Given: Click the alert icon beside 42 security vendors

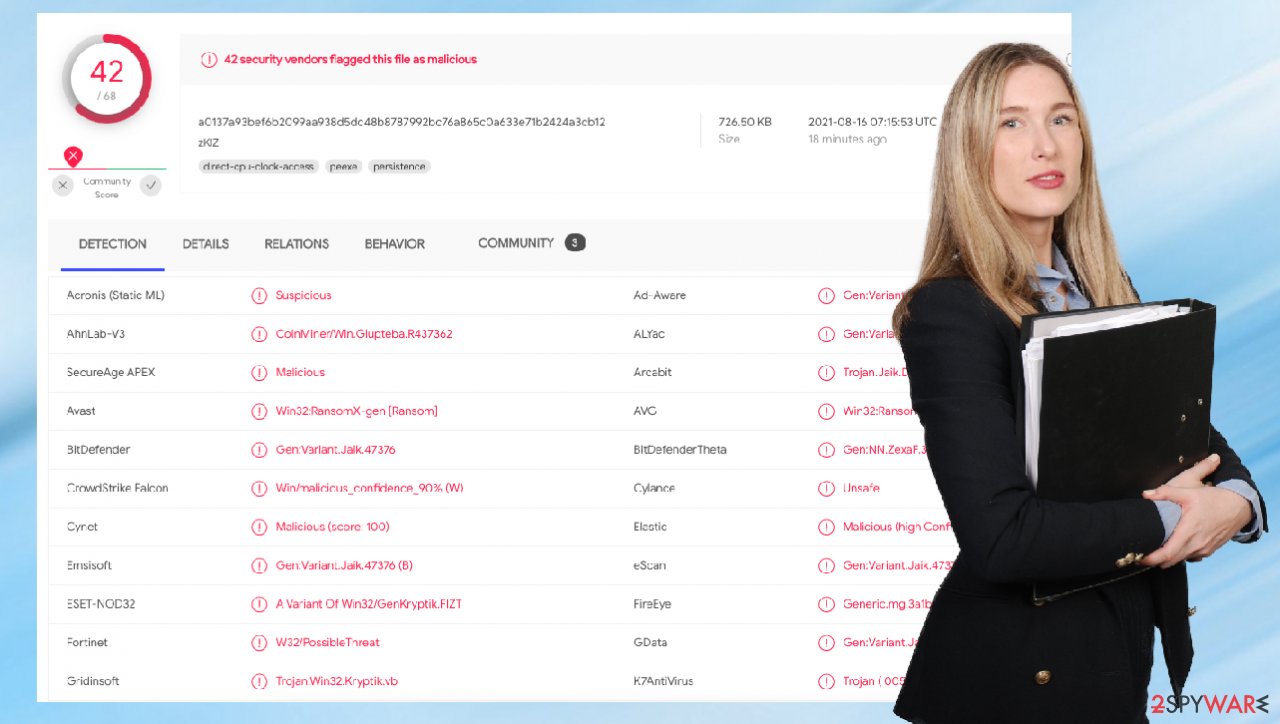Looking at the screenshot, I should pos(209,59).
